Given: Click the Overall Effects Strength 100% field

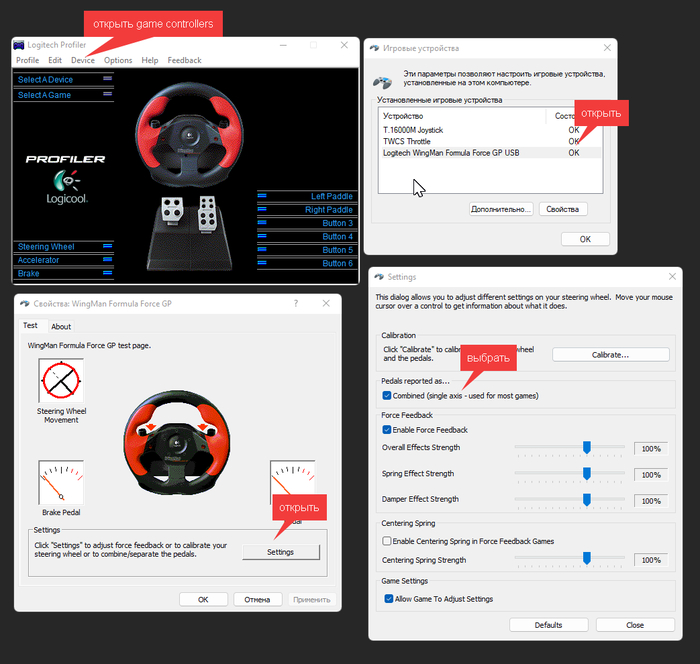Looking at the screenshot, I should coord(650,449).
